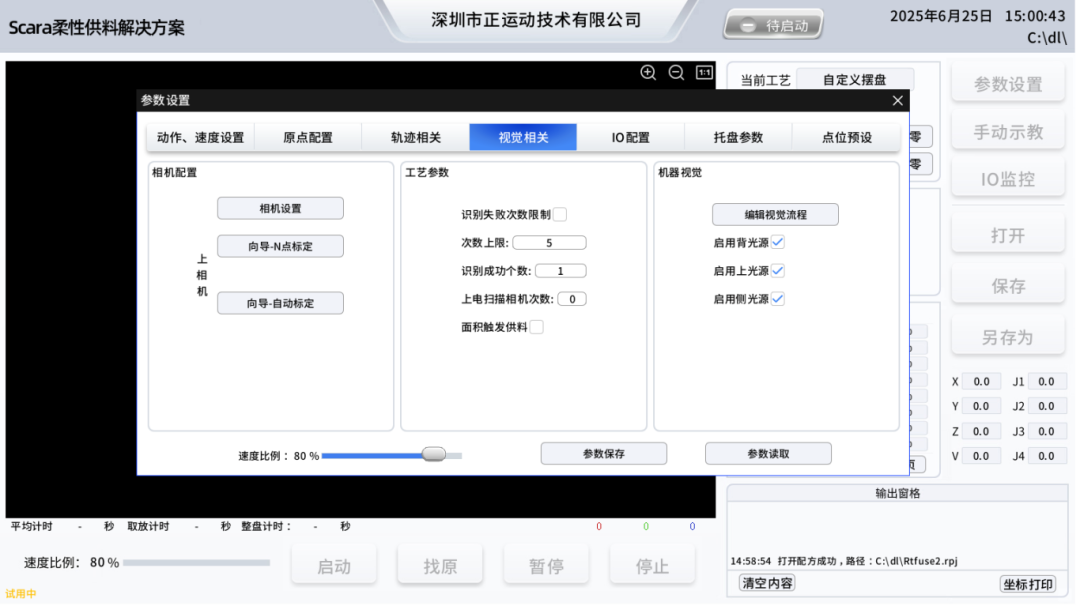
Task: Disable the 启用背光源 checkbox
Action: 778,241
